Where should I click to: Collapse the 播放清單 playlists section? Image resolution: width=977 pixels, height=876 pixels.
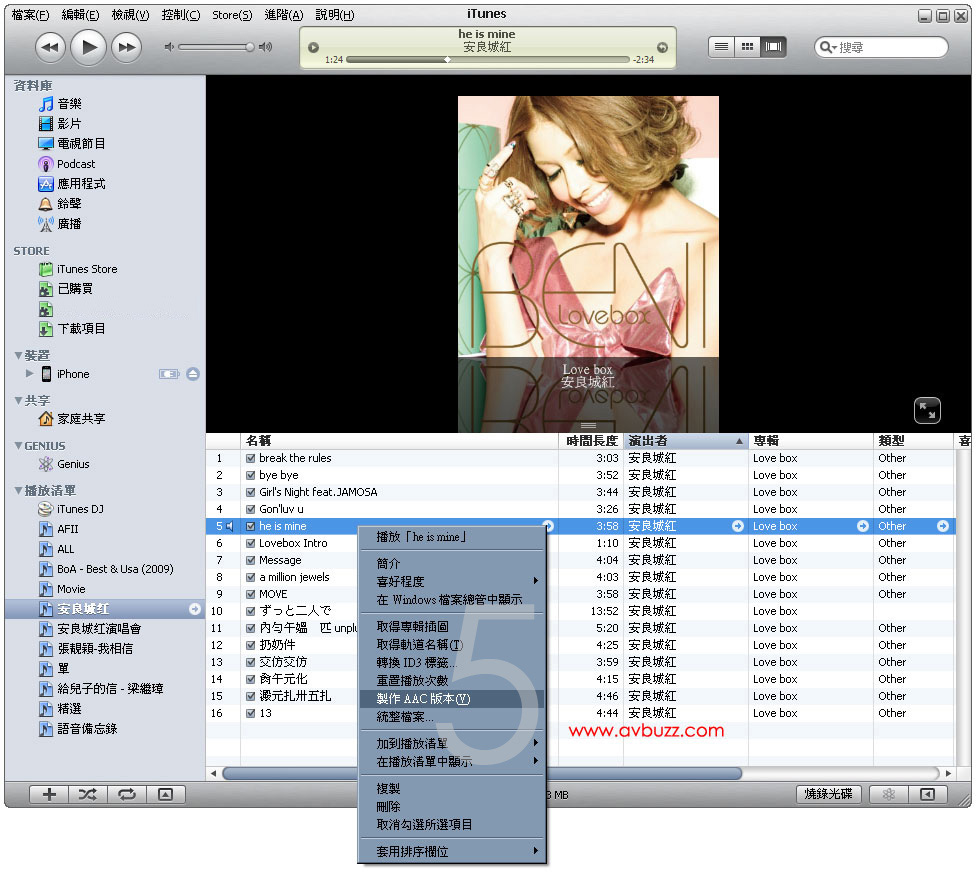(18, 490)
